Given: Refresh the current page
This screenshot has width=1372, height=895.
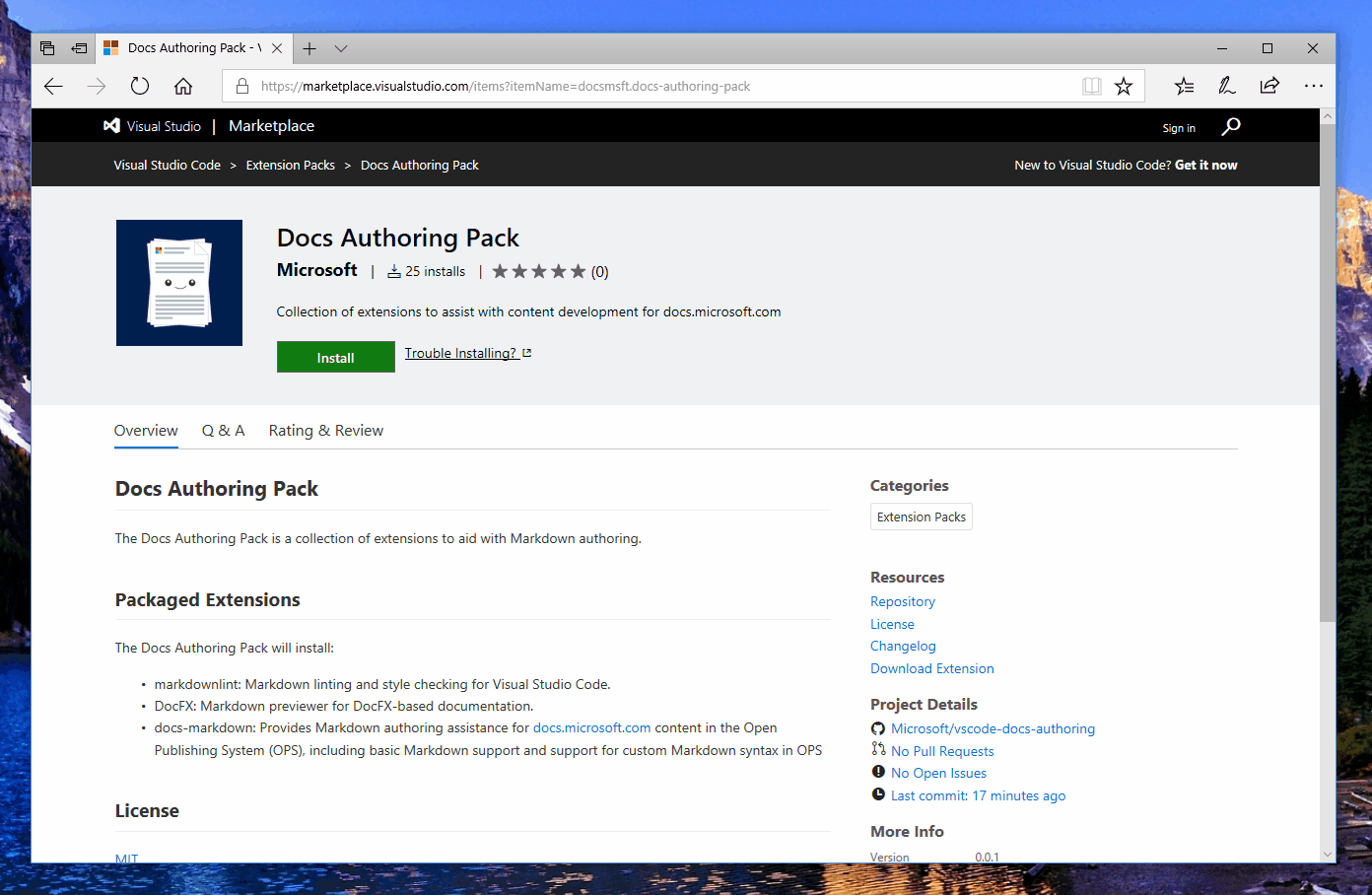Looking at the screenshot, I should tap(139, 86).
